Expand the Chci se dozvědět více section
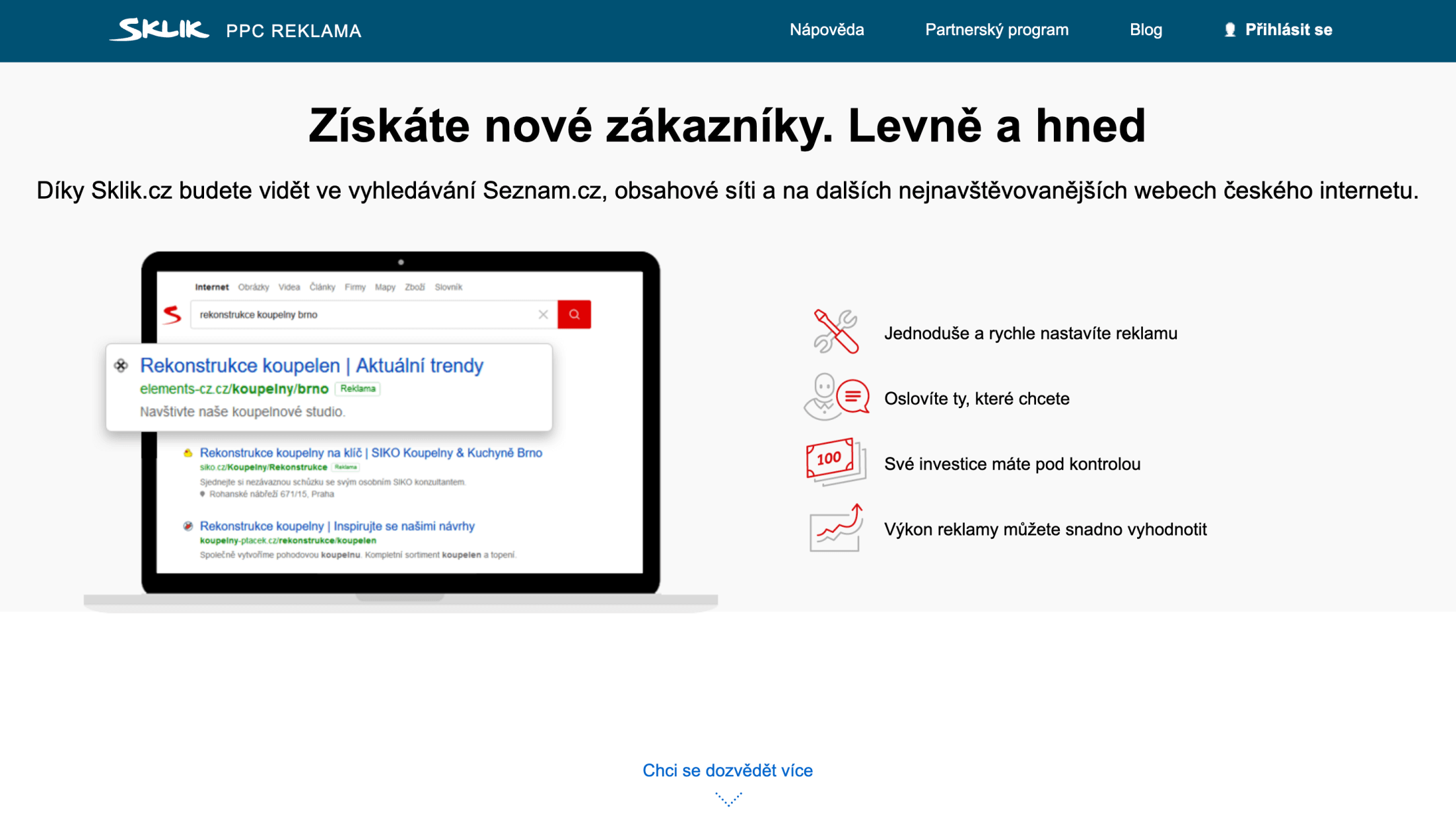1456x822 pixels. [727, 770]
